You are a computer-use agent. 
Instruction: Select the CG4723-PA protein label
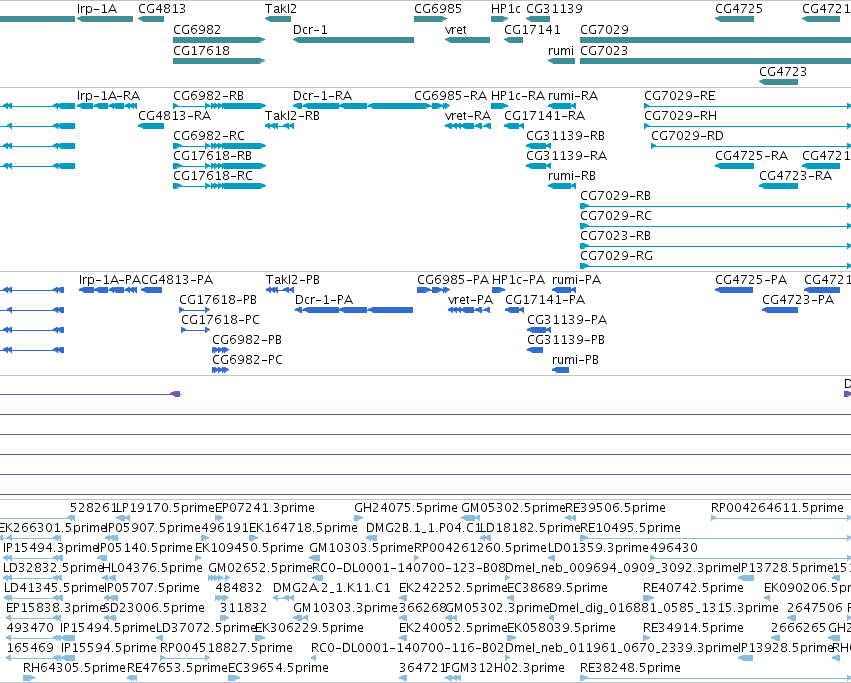pos(798,300)
